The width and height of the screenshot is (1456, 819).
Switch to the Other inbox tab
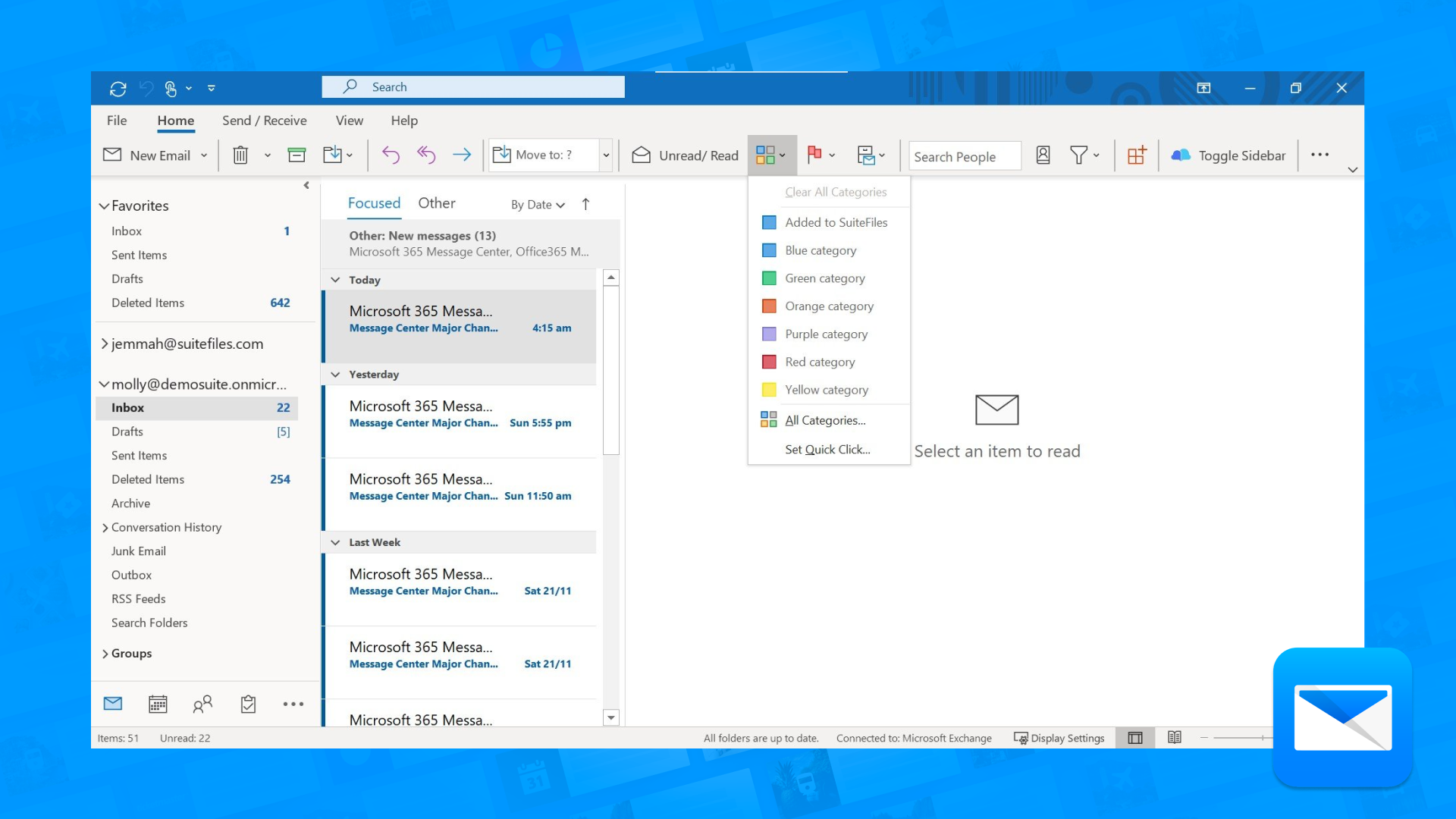point(437,202)
